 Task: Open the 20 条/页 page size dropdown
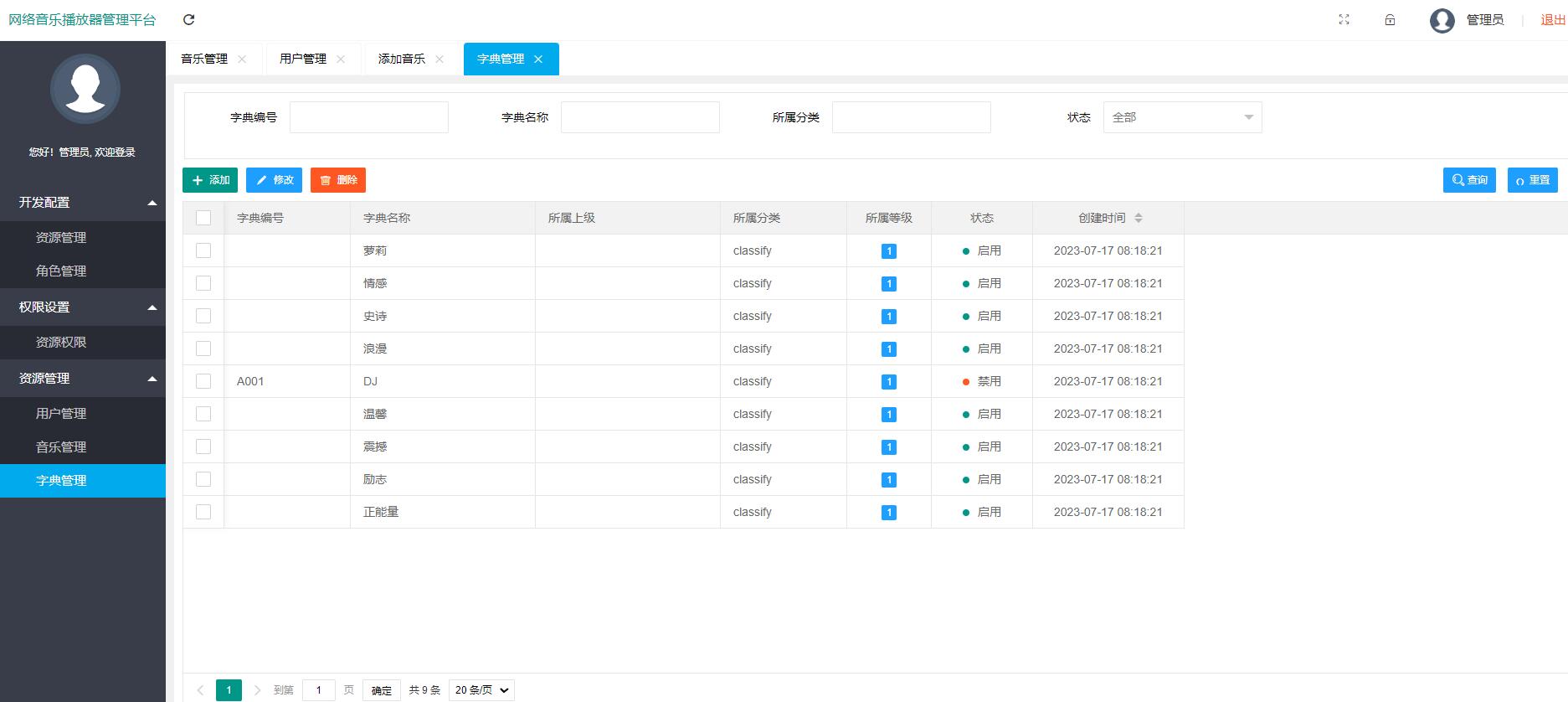coord(481,690)
